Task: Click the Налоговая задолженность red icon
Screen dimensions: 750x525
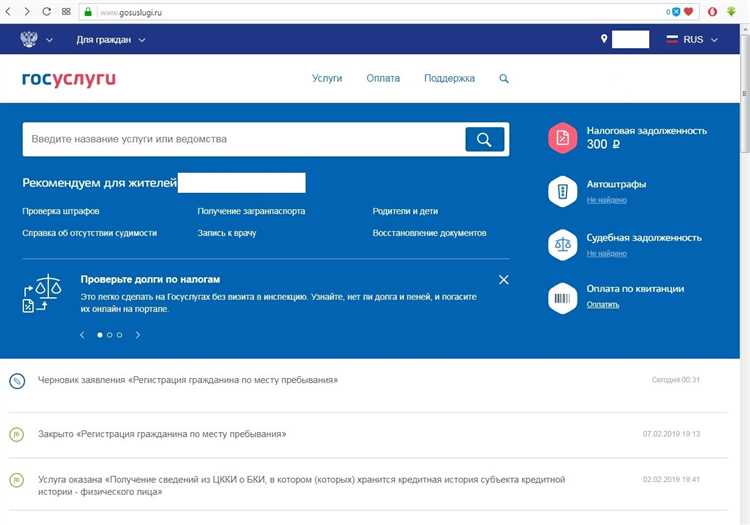Action: pos(562,138)
